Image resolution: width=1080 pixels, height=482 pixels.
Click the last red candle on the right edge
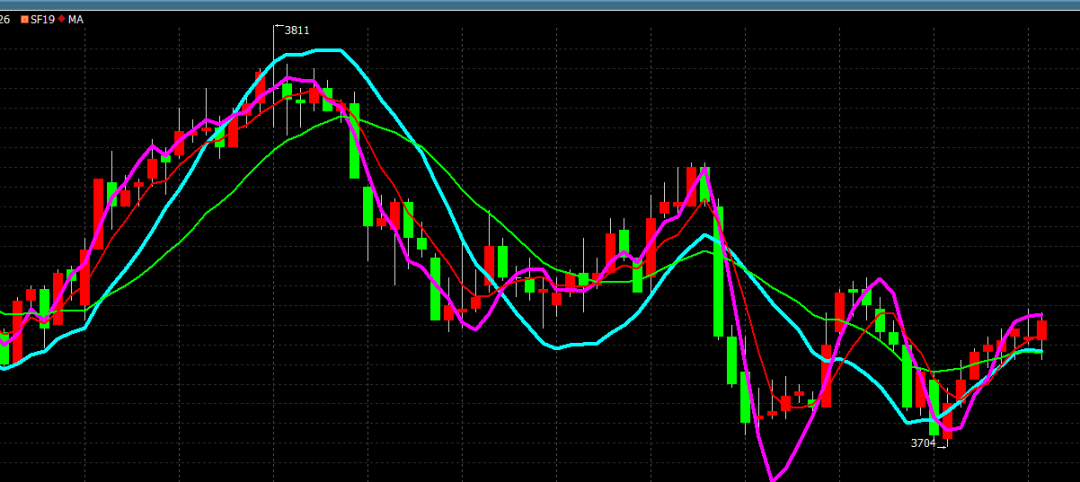click(1042, 329)
